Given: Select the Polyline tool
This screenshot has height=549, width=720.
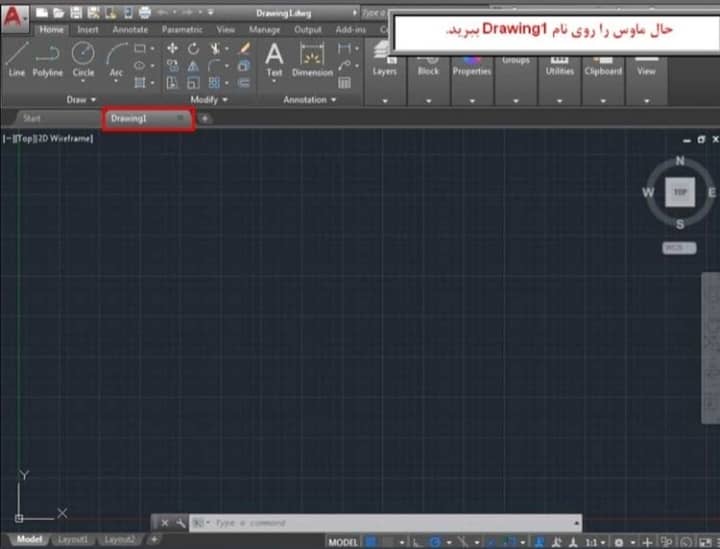Looking at the screenshot, I should [x=47, y=59].
